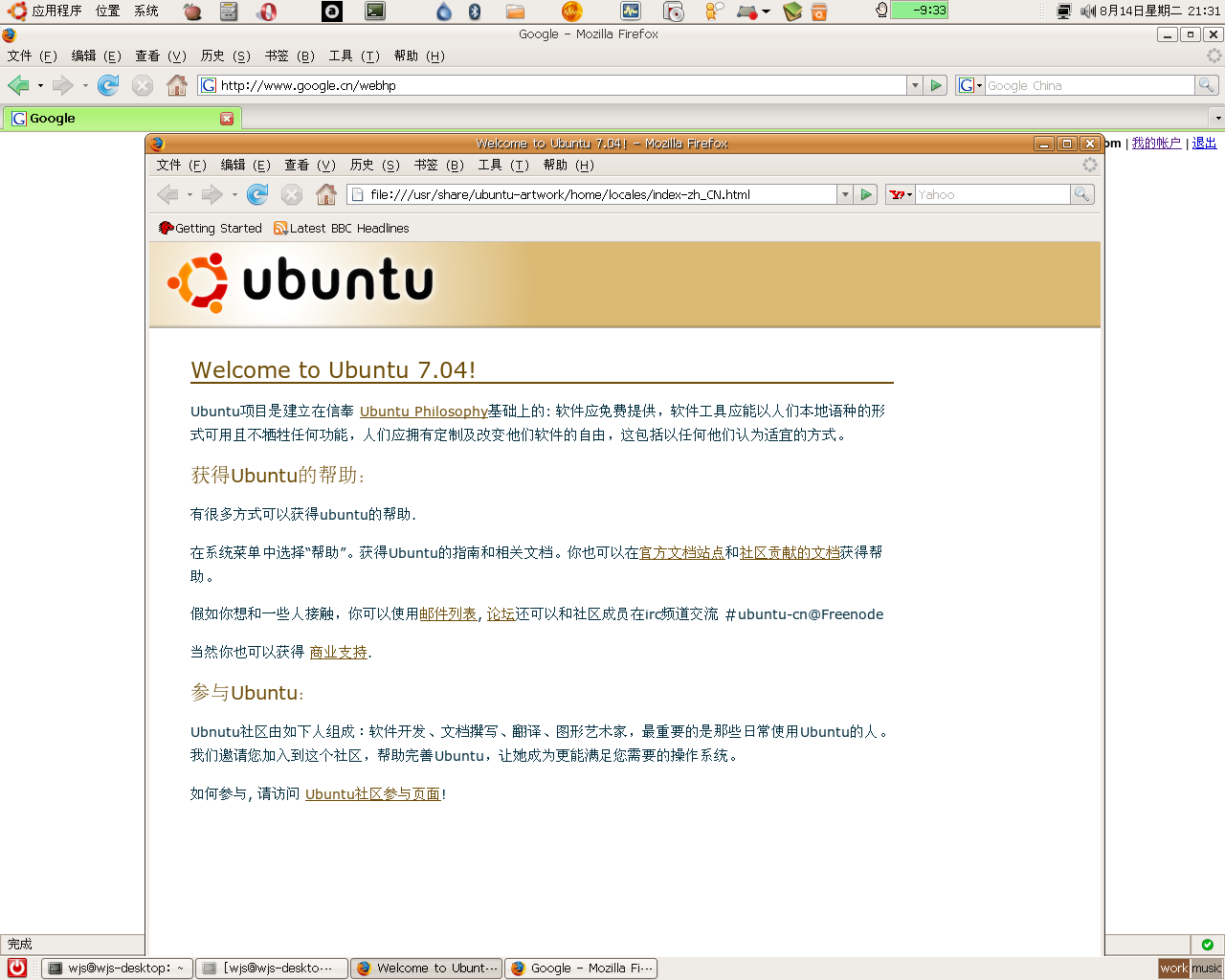Open 书签 (B) menu in the Google Firefox window
Screen dimensions: 1225x980
pos(290,56)
